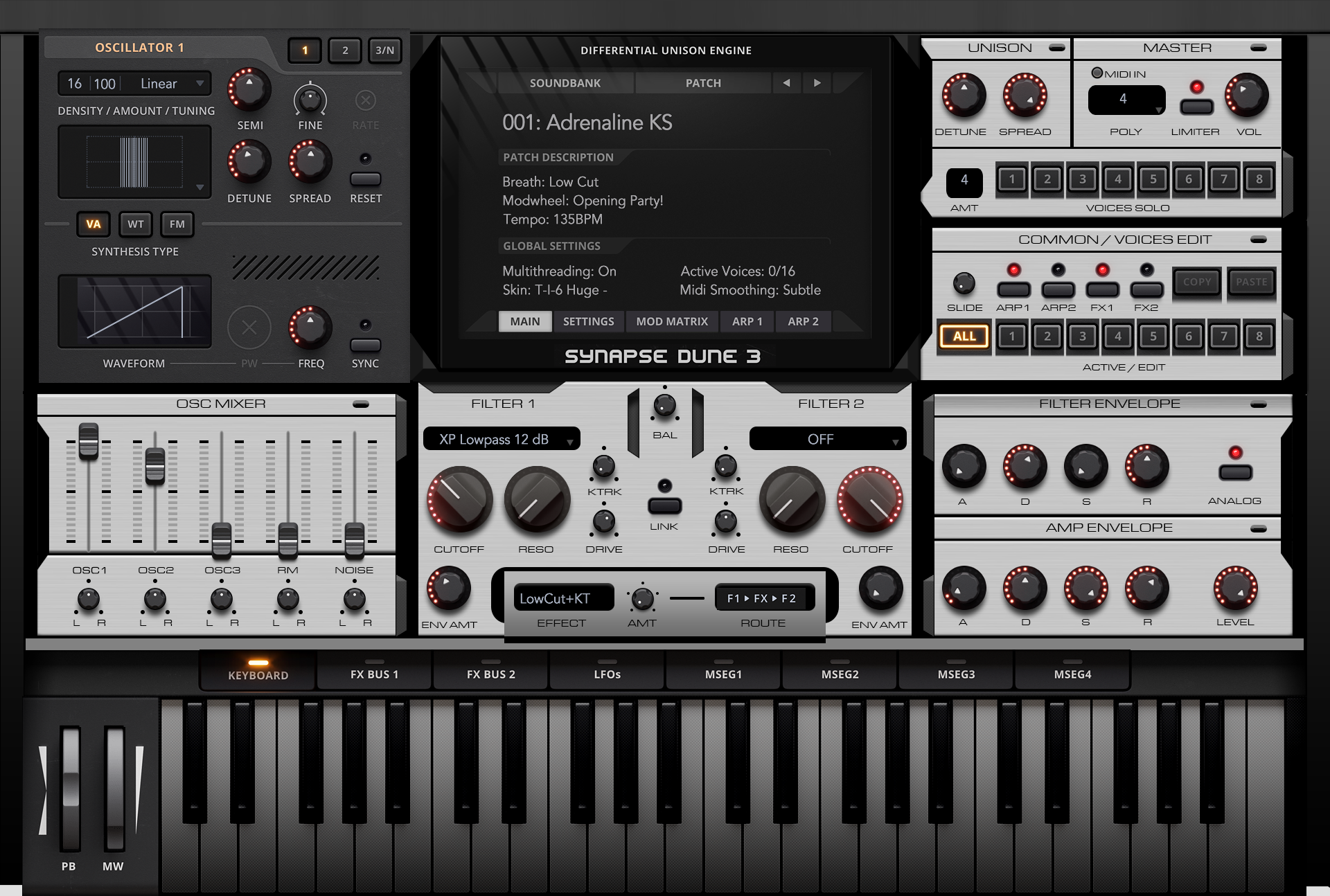Click the Unison DETUNE knob
Image resolution: width=1330 pixels, height=896 pixels.
(x=964, y=95)
